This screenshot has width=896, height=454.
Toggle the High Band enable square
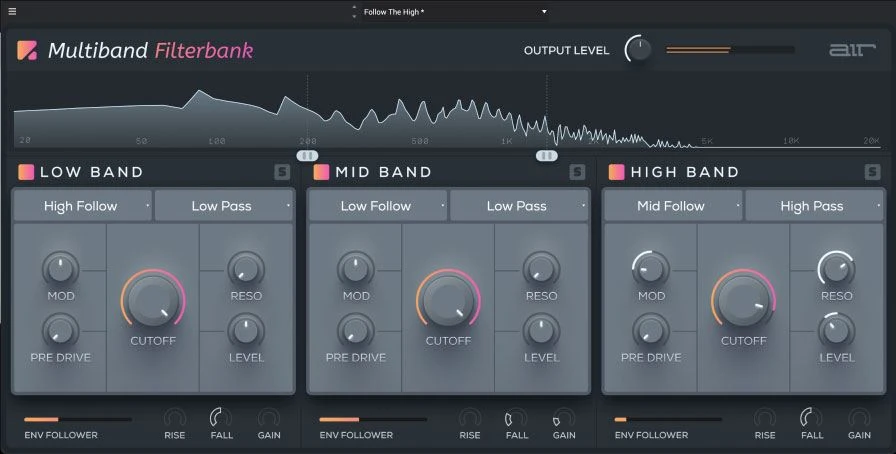click(617, 172)
